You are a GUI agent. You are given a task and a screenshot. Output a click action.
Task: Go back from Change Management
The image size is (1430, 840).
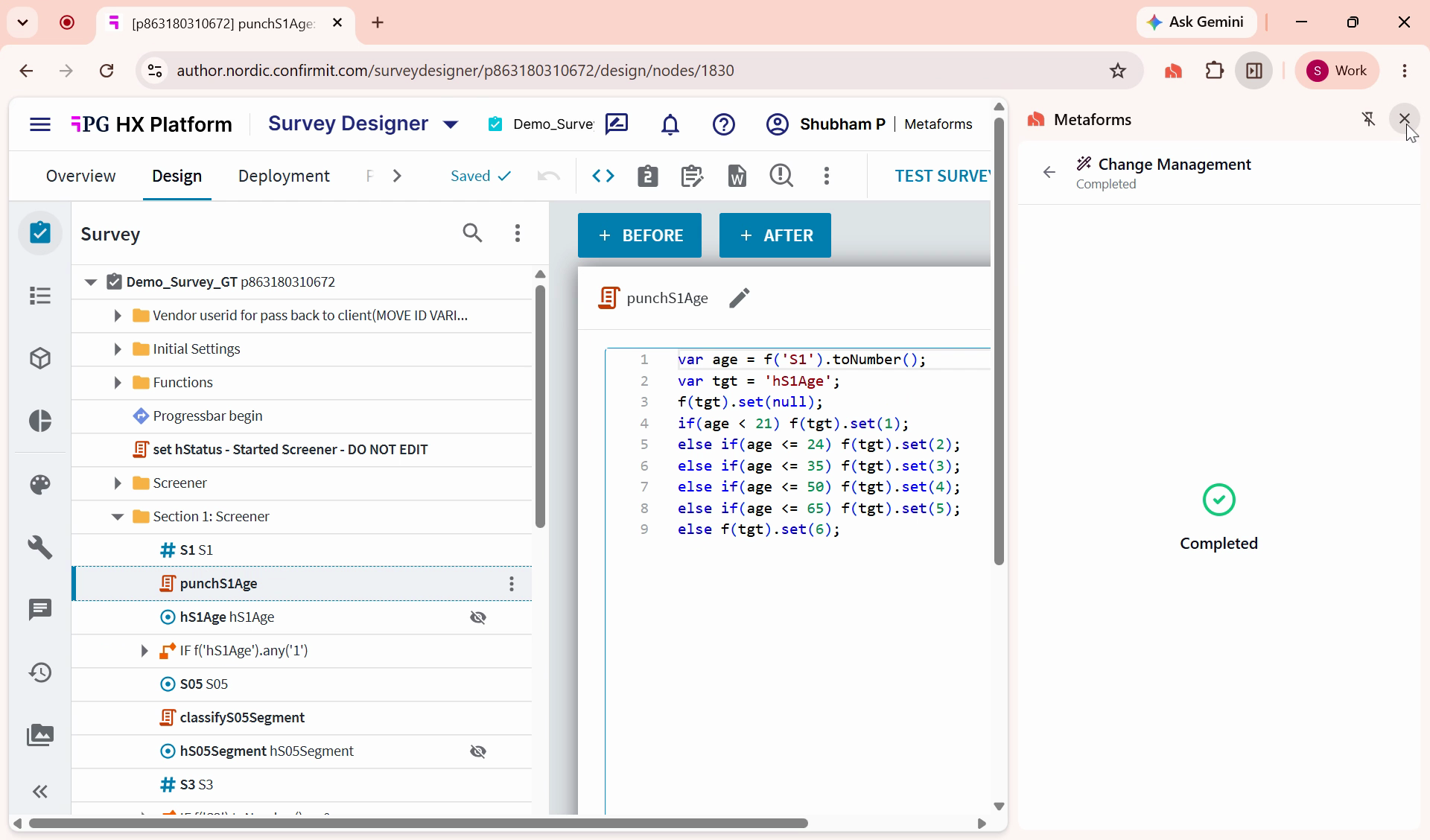[x=1049, y=173]
